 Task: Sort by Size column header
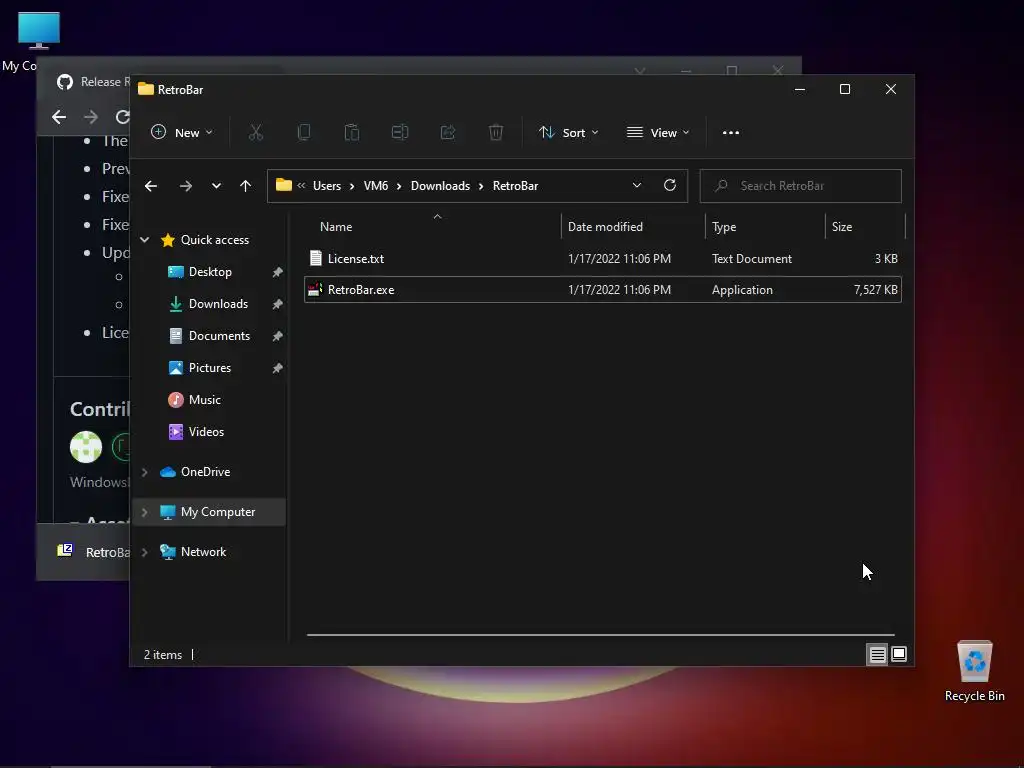842,227
